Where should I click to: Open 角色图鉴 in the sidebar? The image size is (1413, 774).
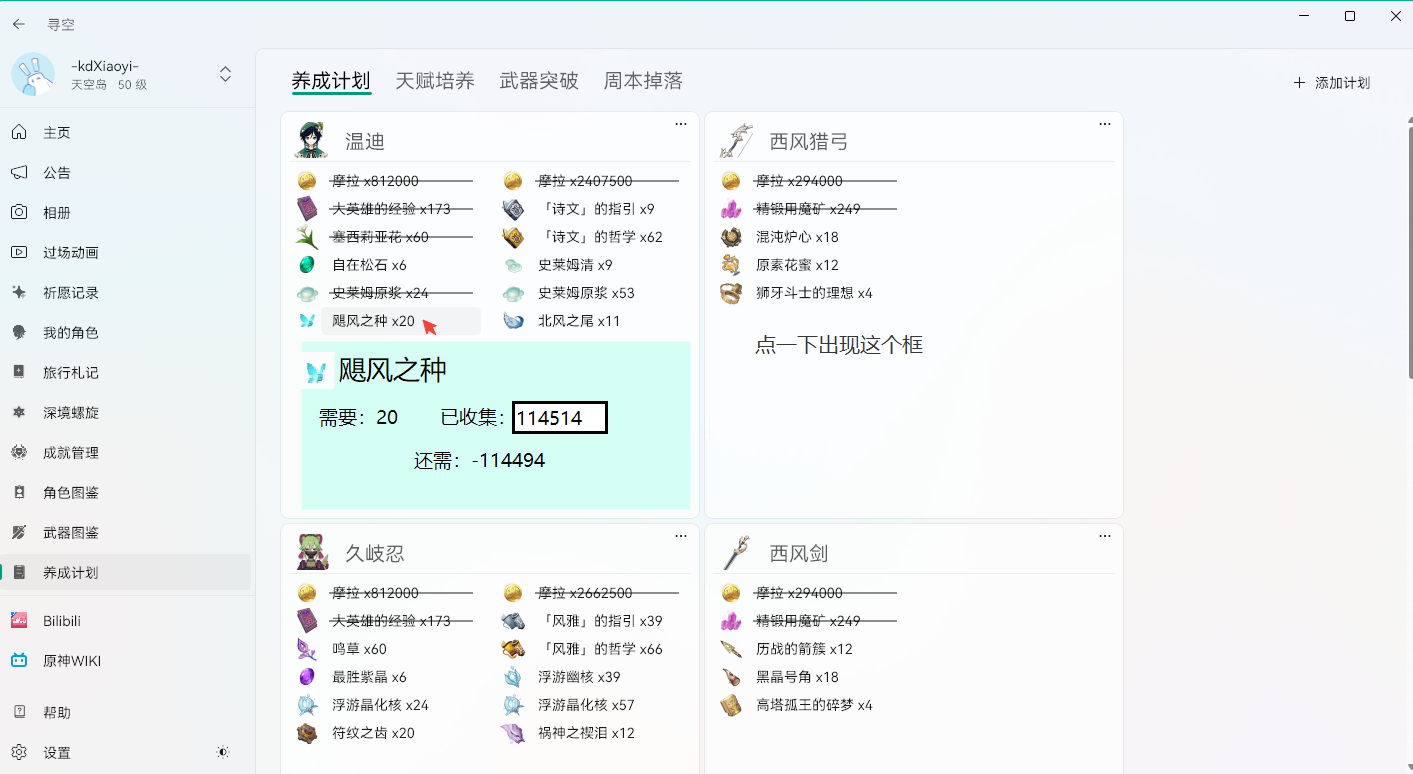pyautogui.click(x=126, y=493)
